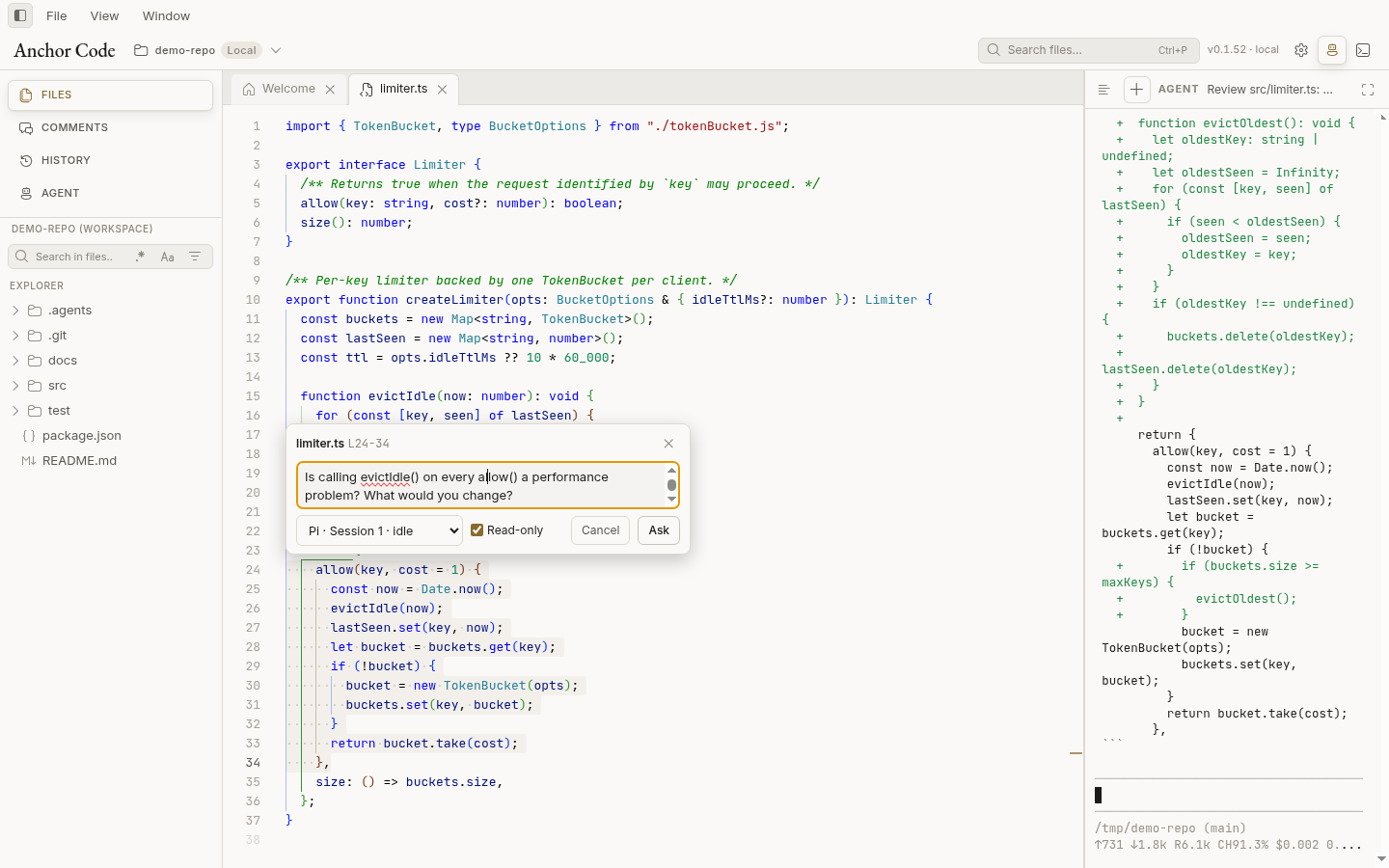Open the Window menu

166,15
